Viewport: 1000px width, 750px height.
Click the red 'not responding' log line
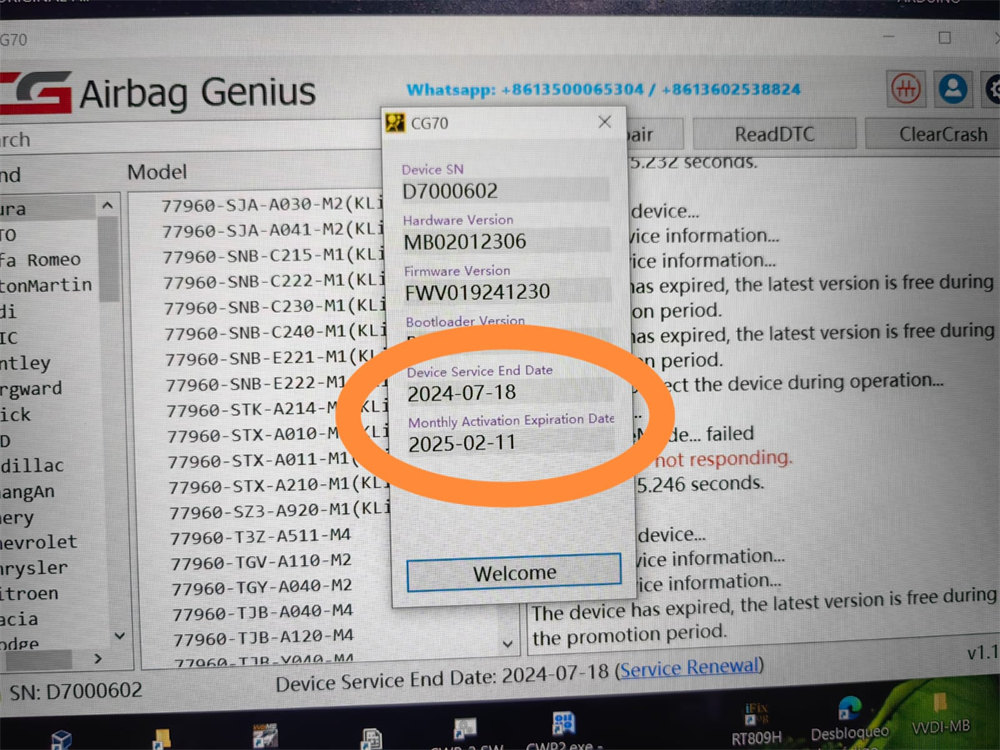723,459
